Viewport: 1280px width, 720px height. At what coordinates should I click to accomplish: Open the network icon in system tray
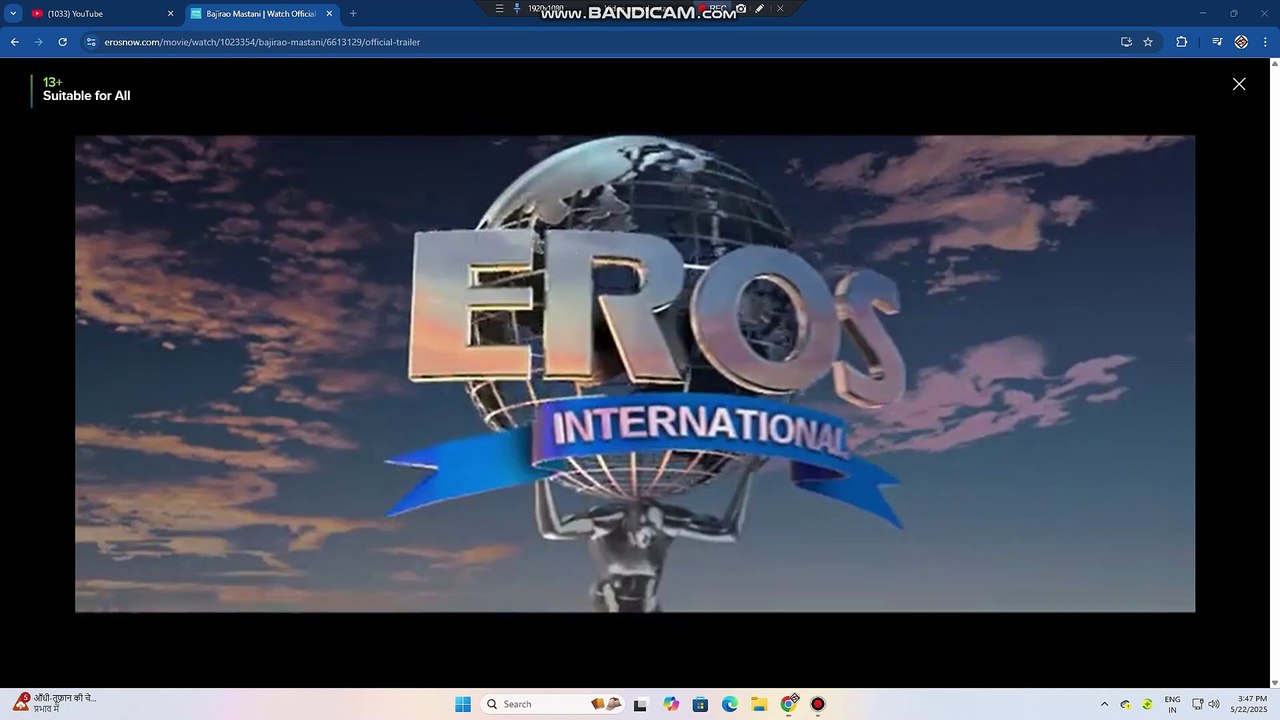pyautogui.click(x=1198, y=704)
